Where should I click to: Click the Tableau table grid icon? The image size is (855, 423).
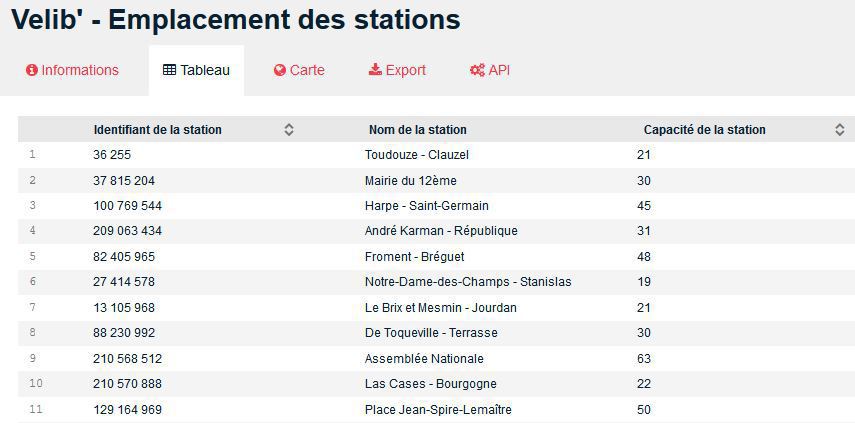(x=169, y=71)
